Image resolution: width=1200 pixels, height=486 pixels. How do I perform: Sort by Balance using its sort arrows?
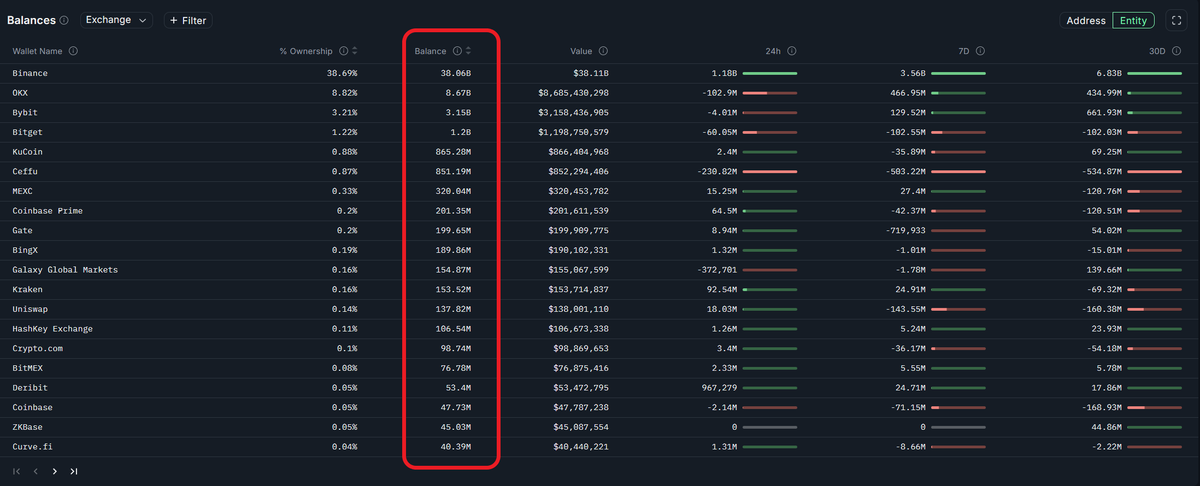click(x=468, y=51)
